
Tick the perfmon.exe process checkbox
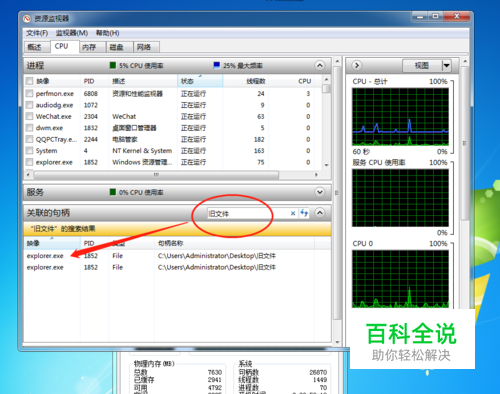click(x=30, y=93)
